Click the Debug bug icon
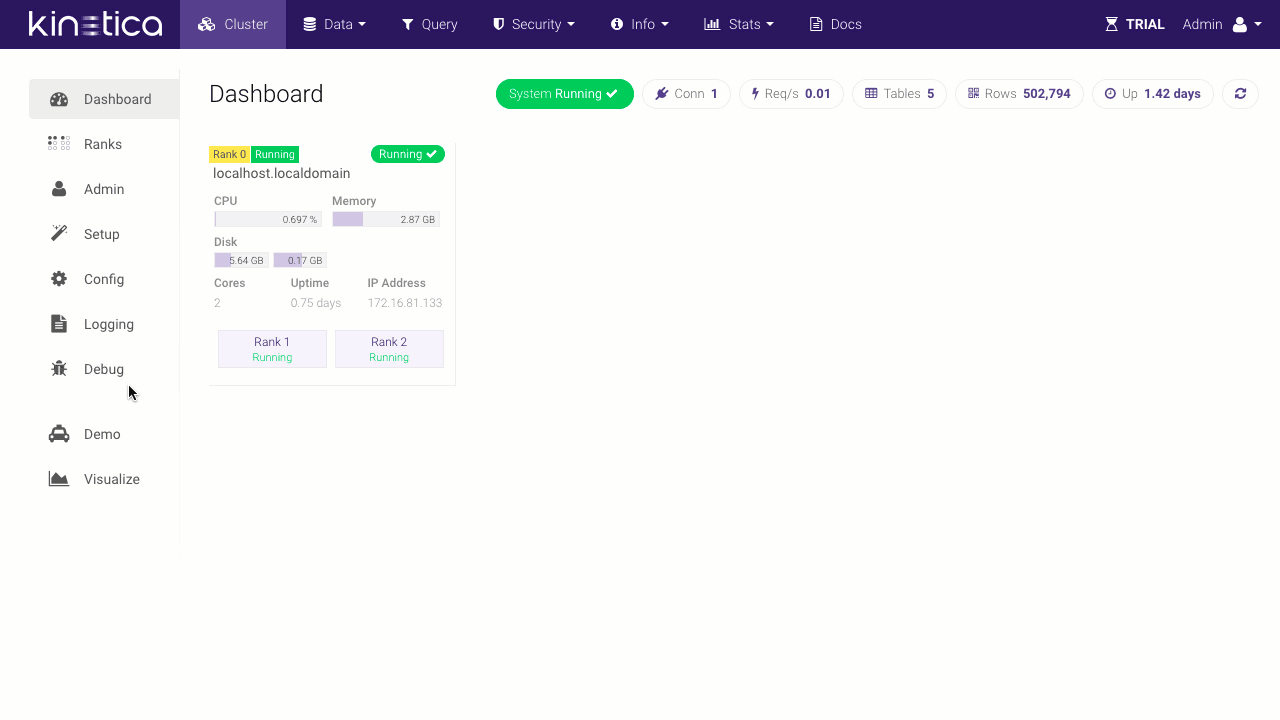 pos(59,369)
